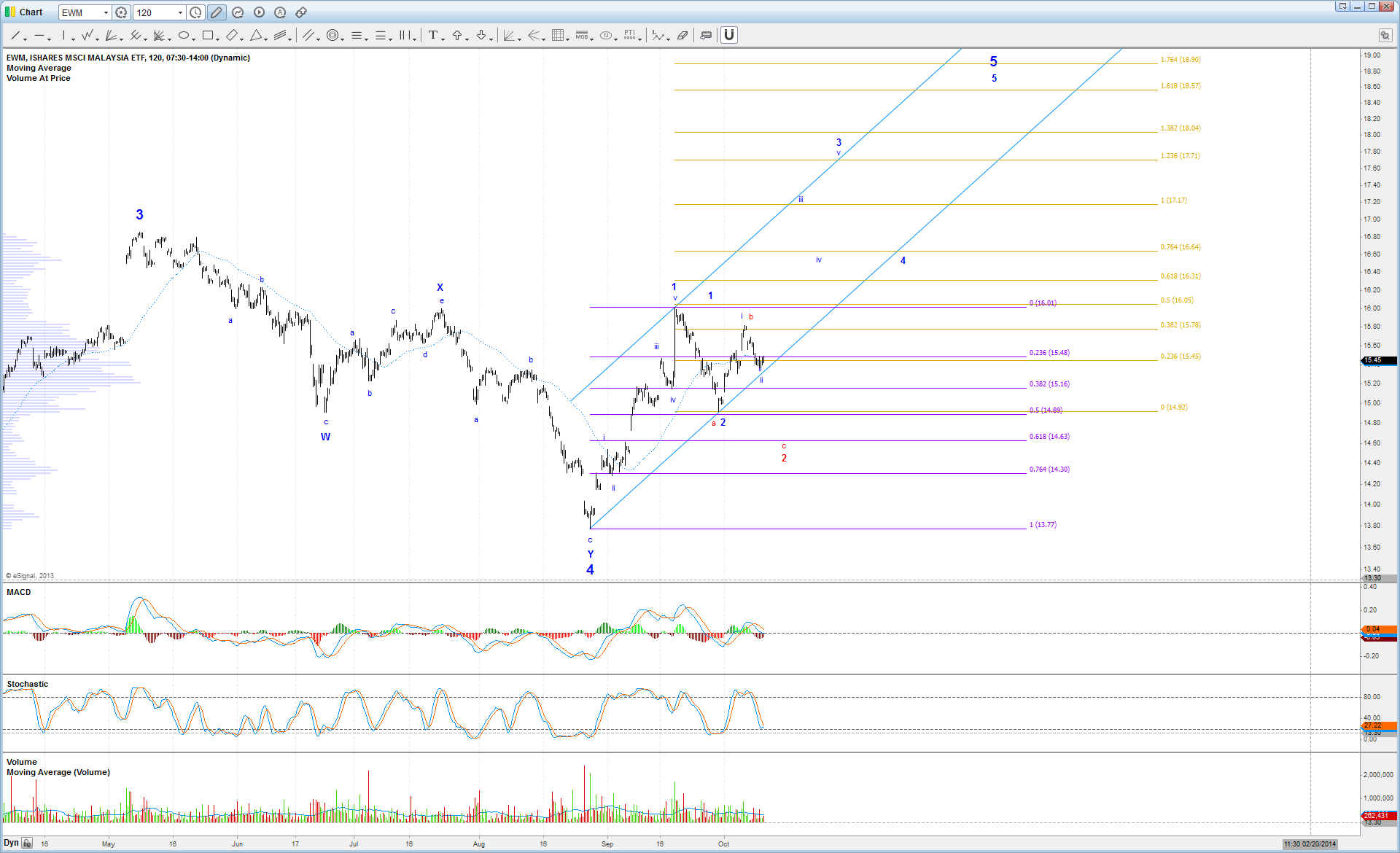Expand the trend line tool options arrow
This screenshot has width=1400, height=853.
tap(26, 38)
